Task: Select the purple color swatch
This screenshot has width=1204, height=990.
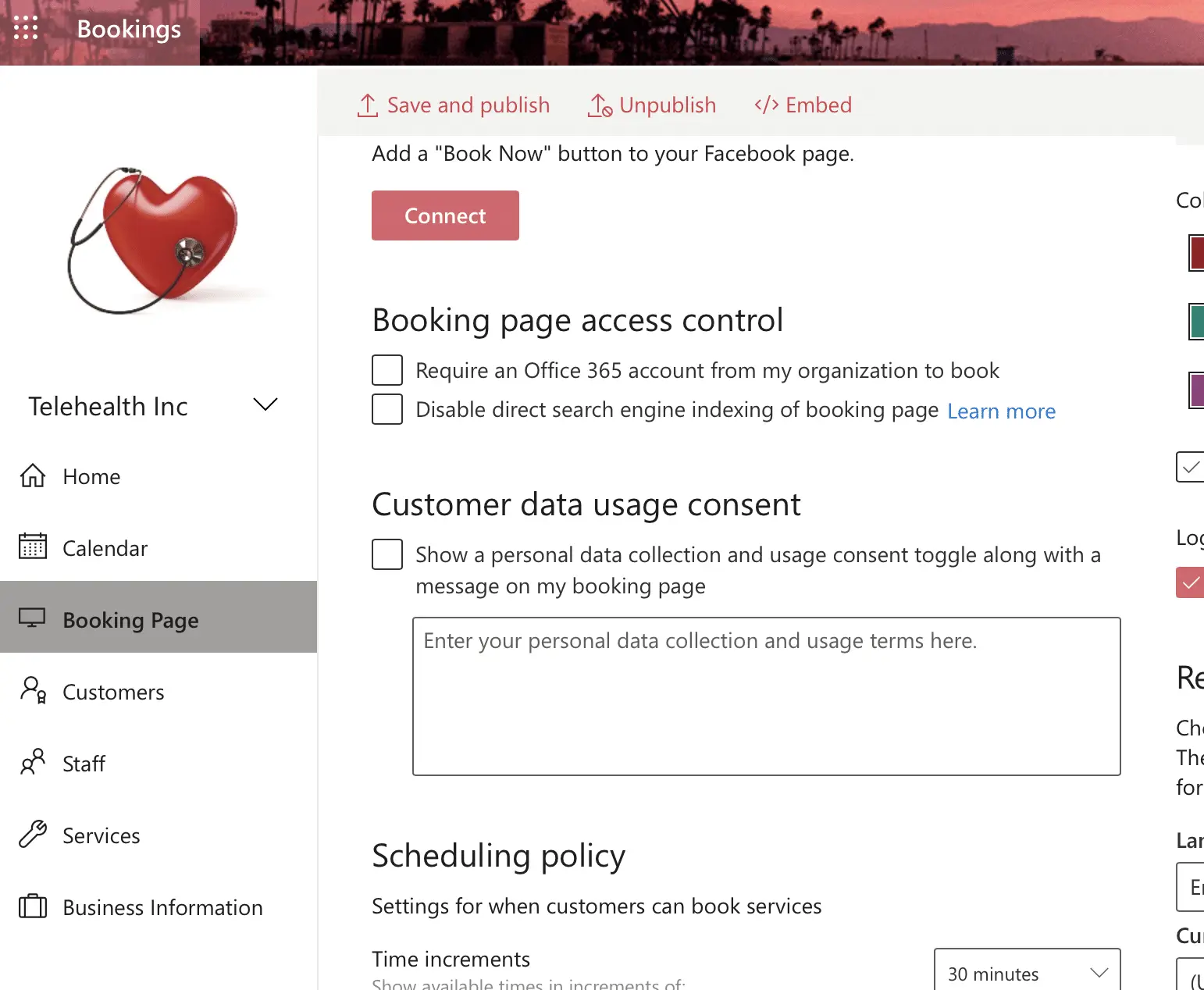Action: [x=1196, y=390]
